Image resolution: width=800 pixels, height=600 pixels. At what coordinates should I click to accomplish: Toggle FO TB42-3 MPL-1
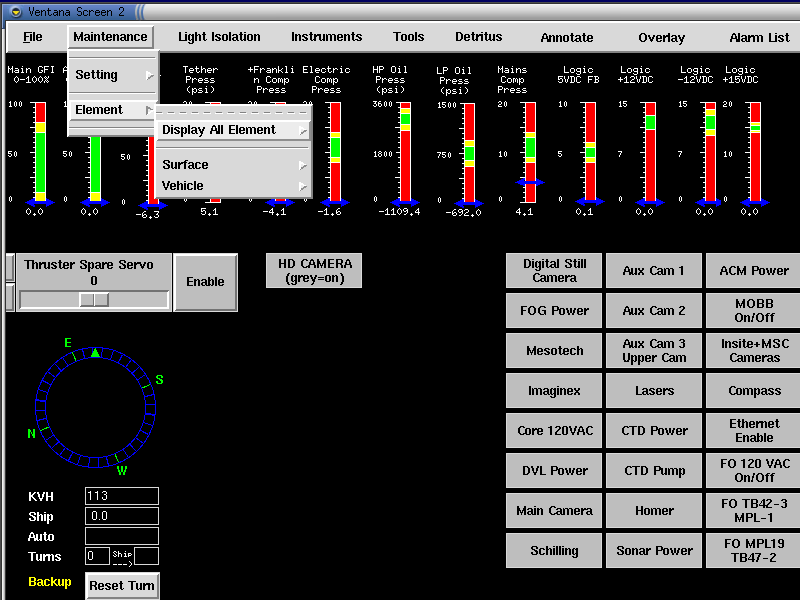754,510
